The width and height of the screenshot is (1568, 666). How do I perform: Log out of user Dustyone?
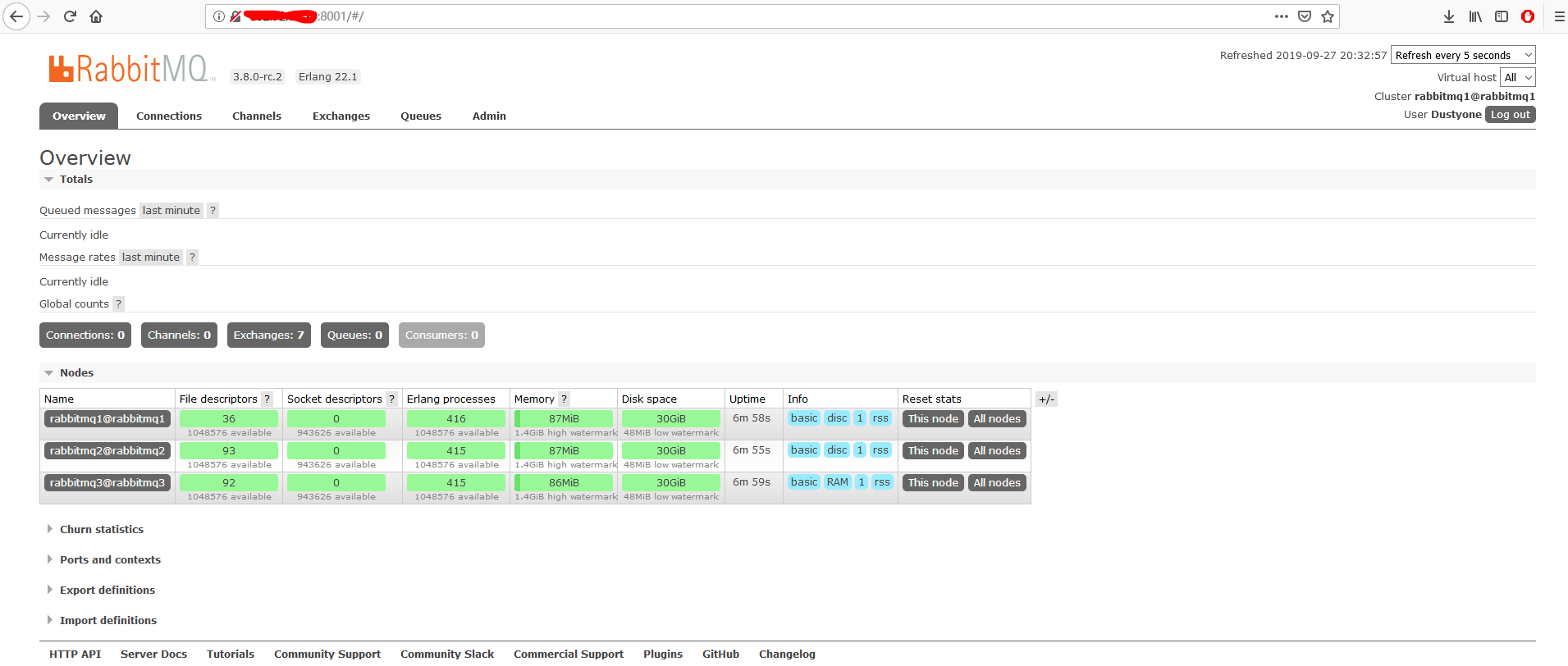(x=1510, y=115)
